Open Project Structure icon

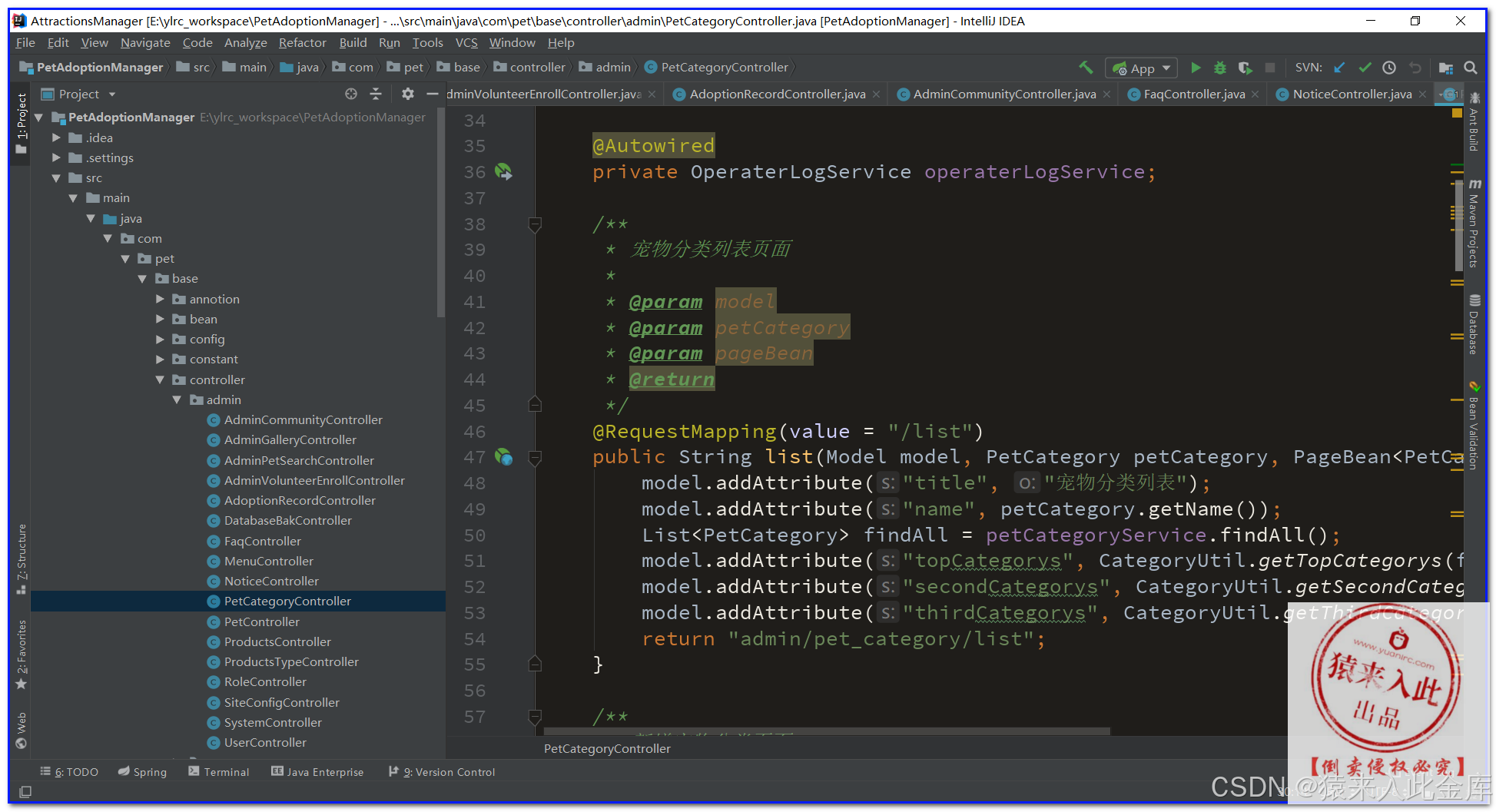pos(1445,68)
